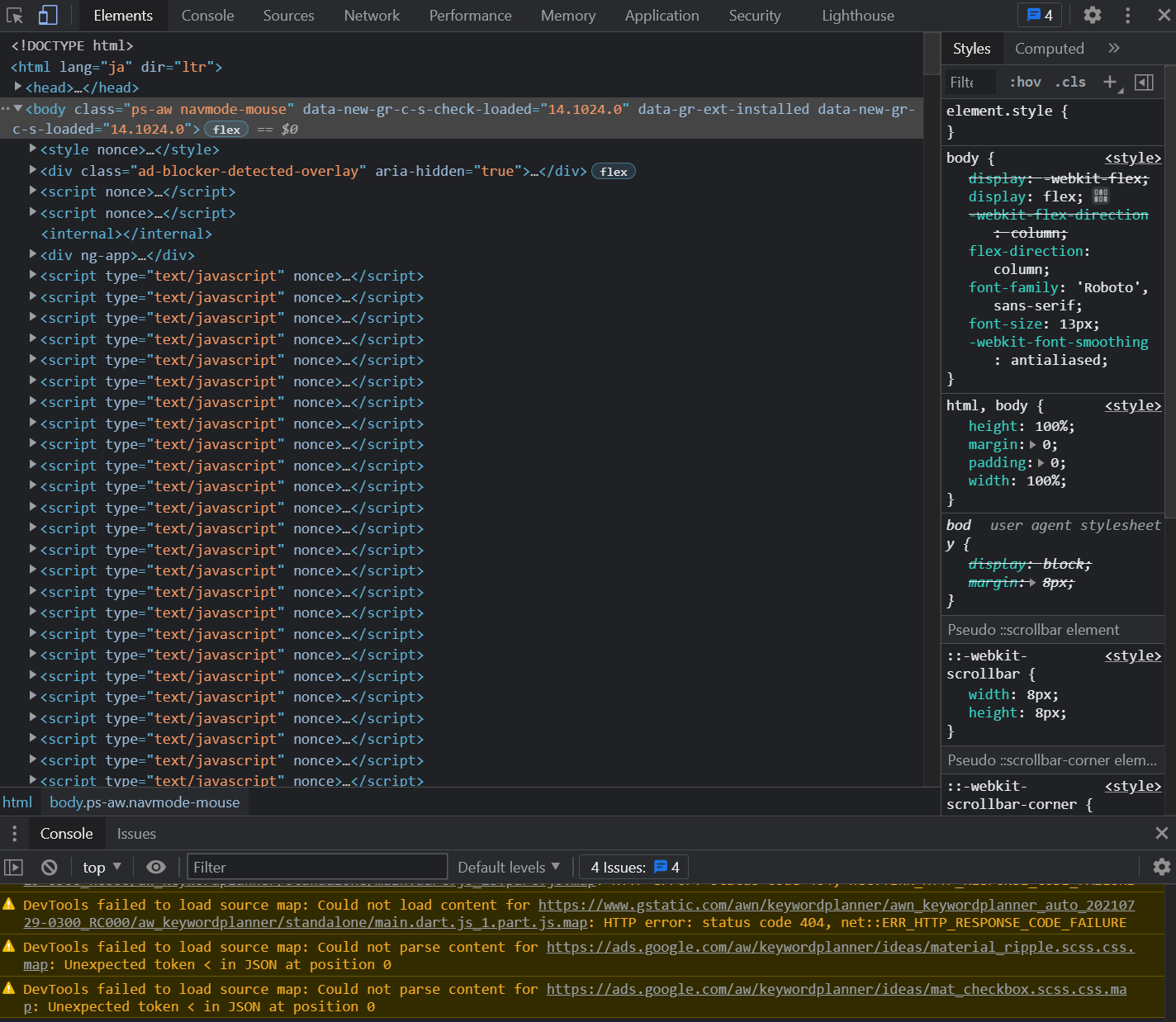Open the Network panel tab
The height and width of the screenshot is (1022, 1176).
pos(372,16)
